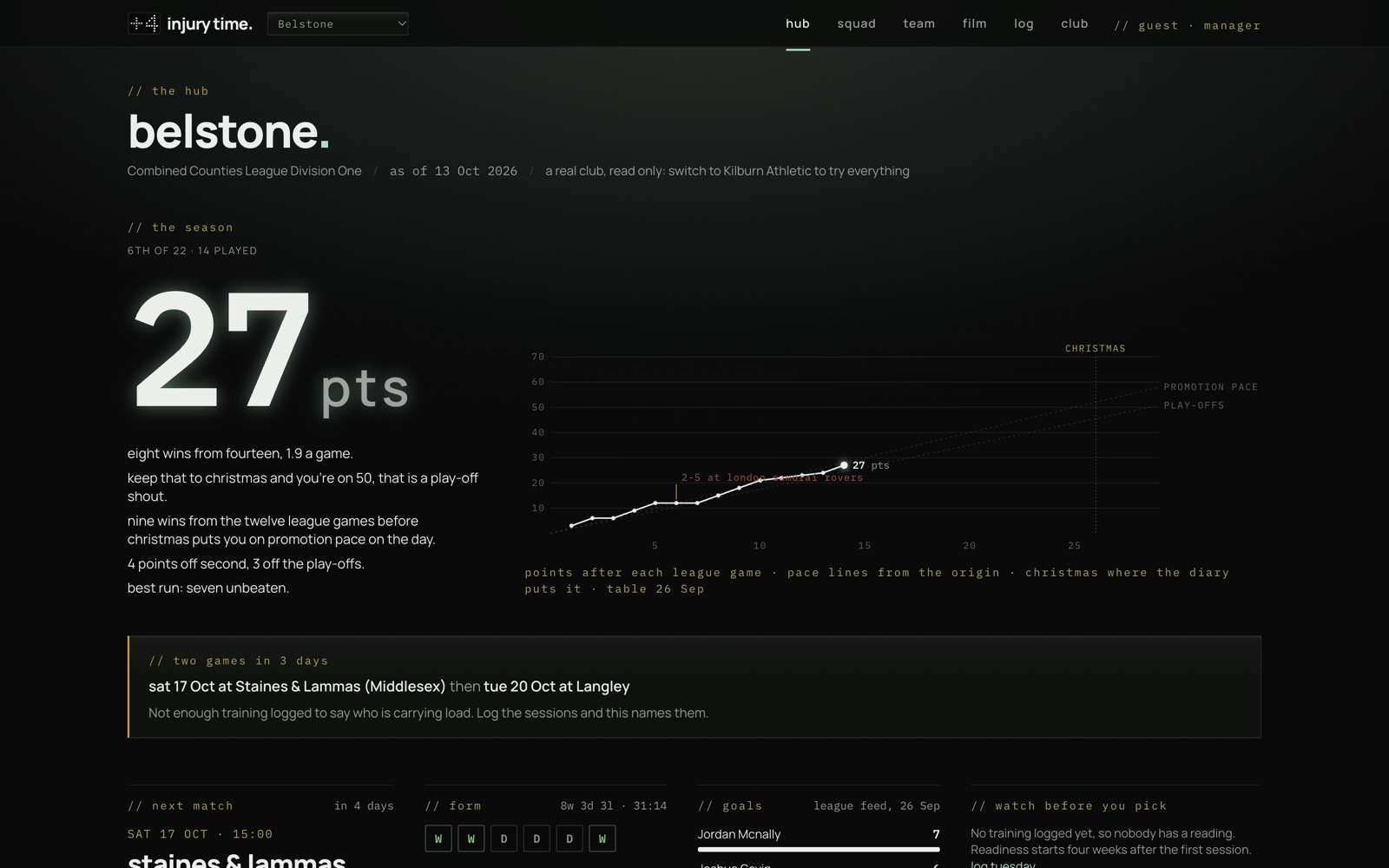This screenshot has height=868, width=1389.
Task: Click the 'switch to Kilburn Athletic' read-only note
Action: click(x=727, y=171)
